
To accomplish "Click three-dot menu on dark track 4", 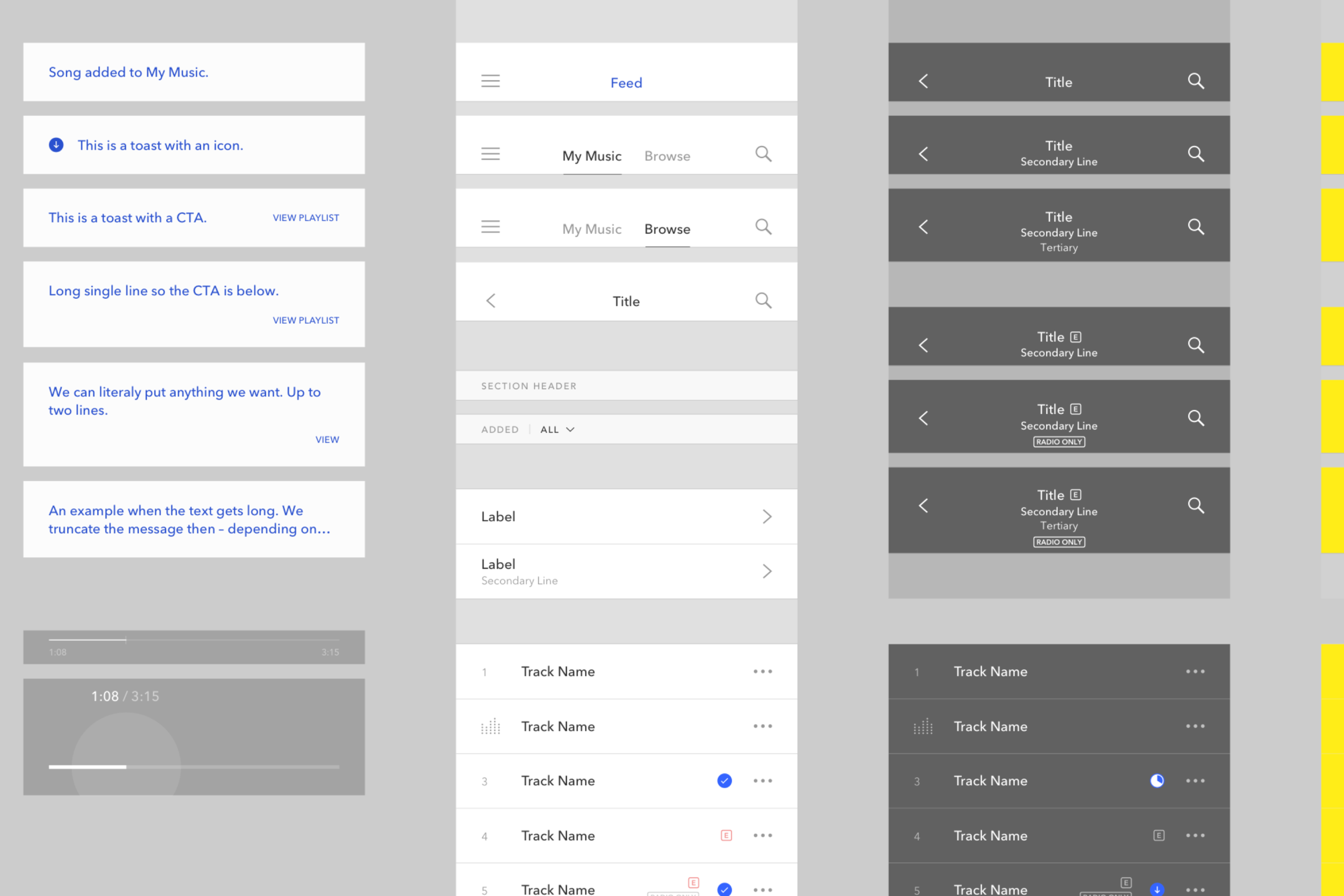I will 1195,835.
